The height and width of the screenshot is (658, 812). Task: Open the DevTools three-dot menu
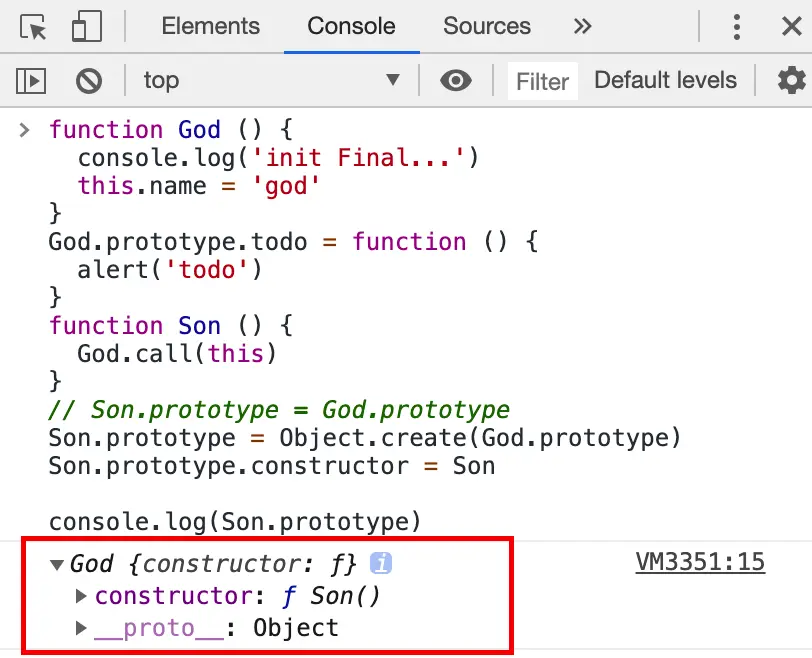pyautogui.click(x=736, y=27)
